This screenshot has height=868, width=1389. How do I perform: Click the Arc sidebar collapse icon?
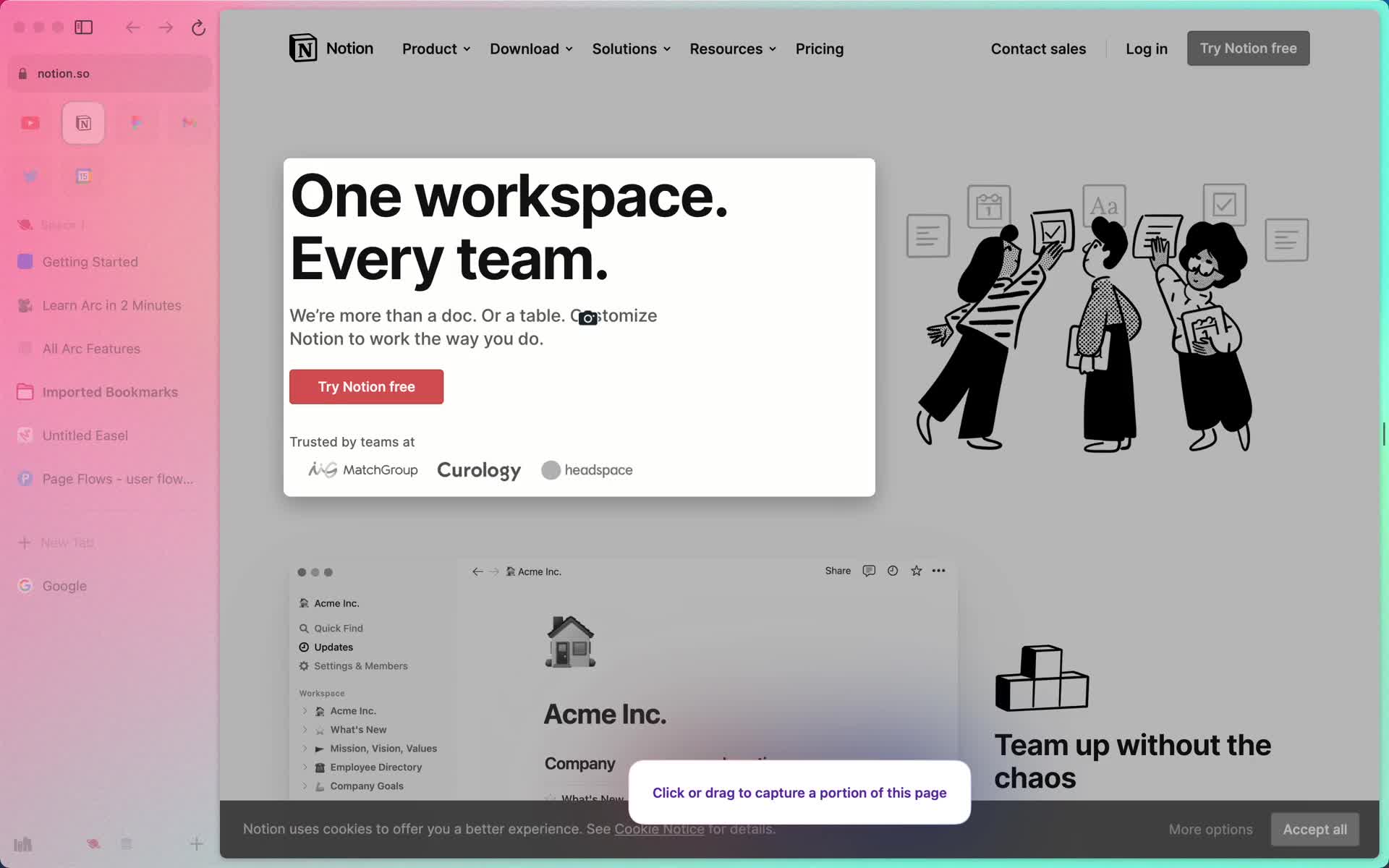pyautogui.click(x=85, y=27)
